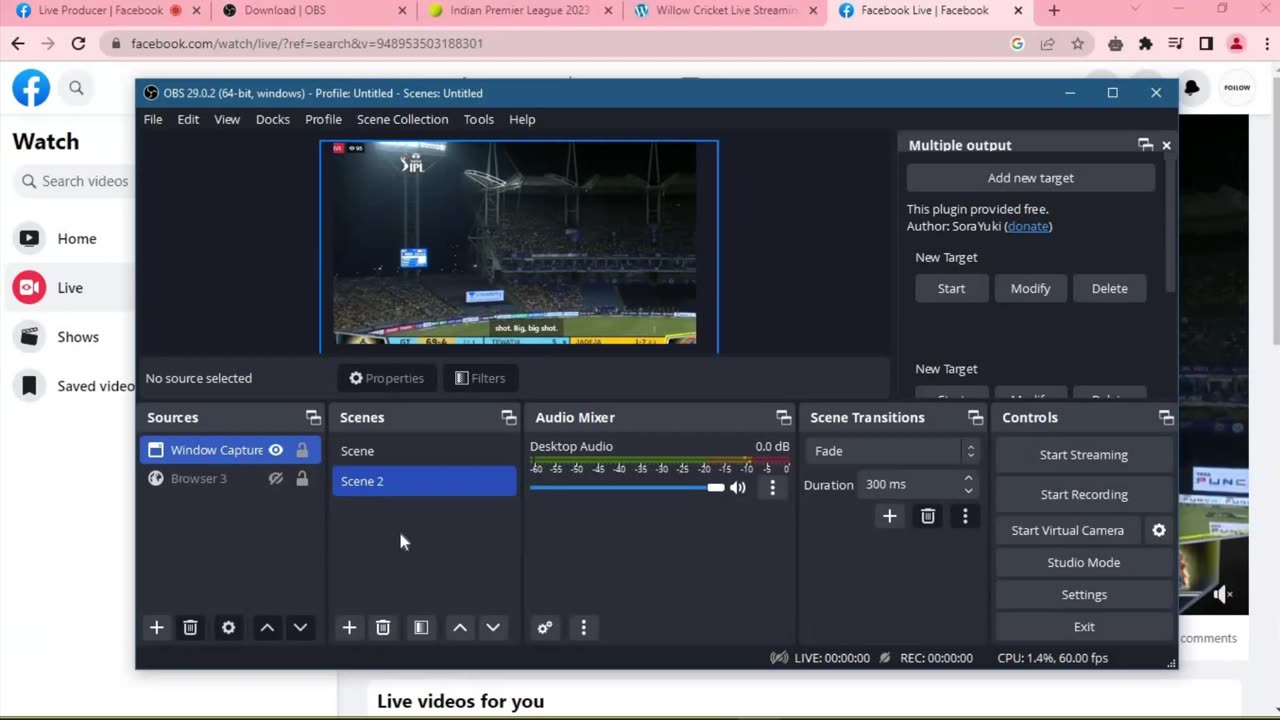Open the Help menu in OBS

[x=522, y=119]
